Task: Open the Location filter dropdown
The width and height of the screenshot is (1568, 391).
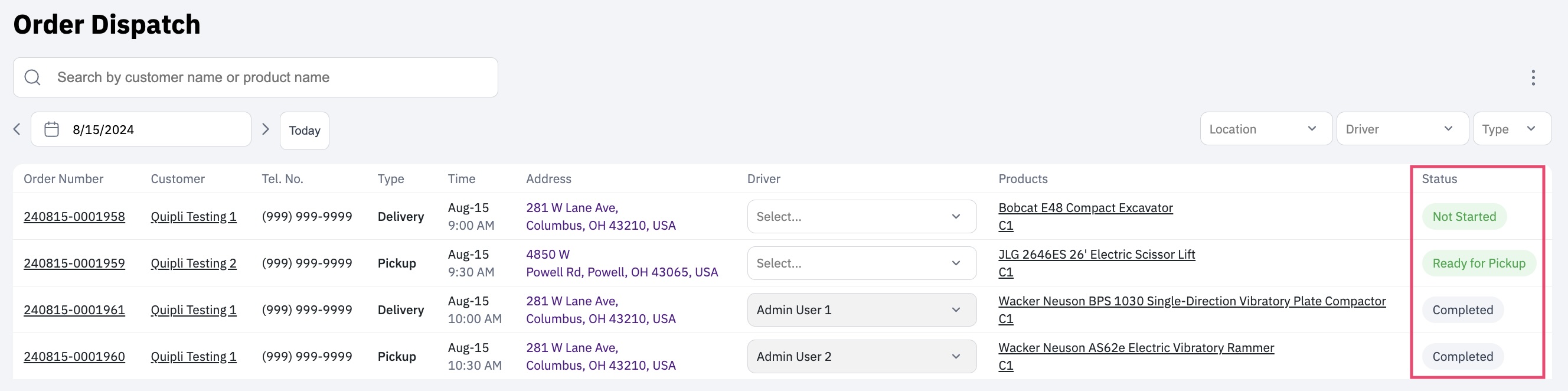Action: 1266,129
